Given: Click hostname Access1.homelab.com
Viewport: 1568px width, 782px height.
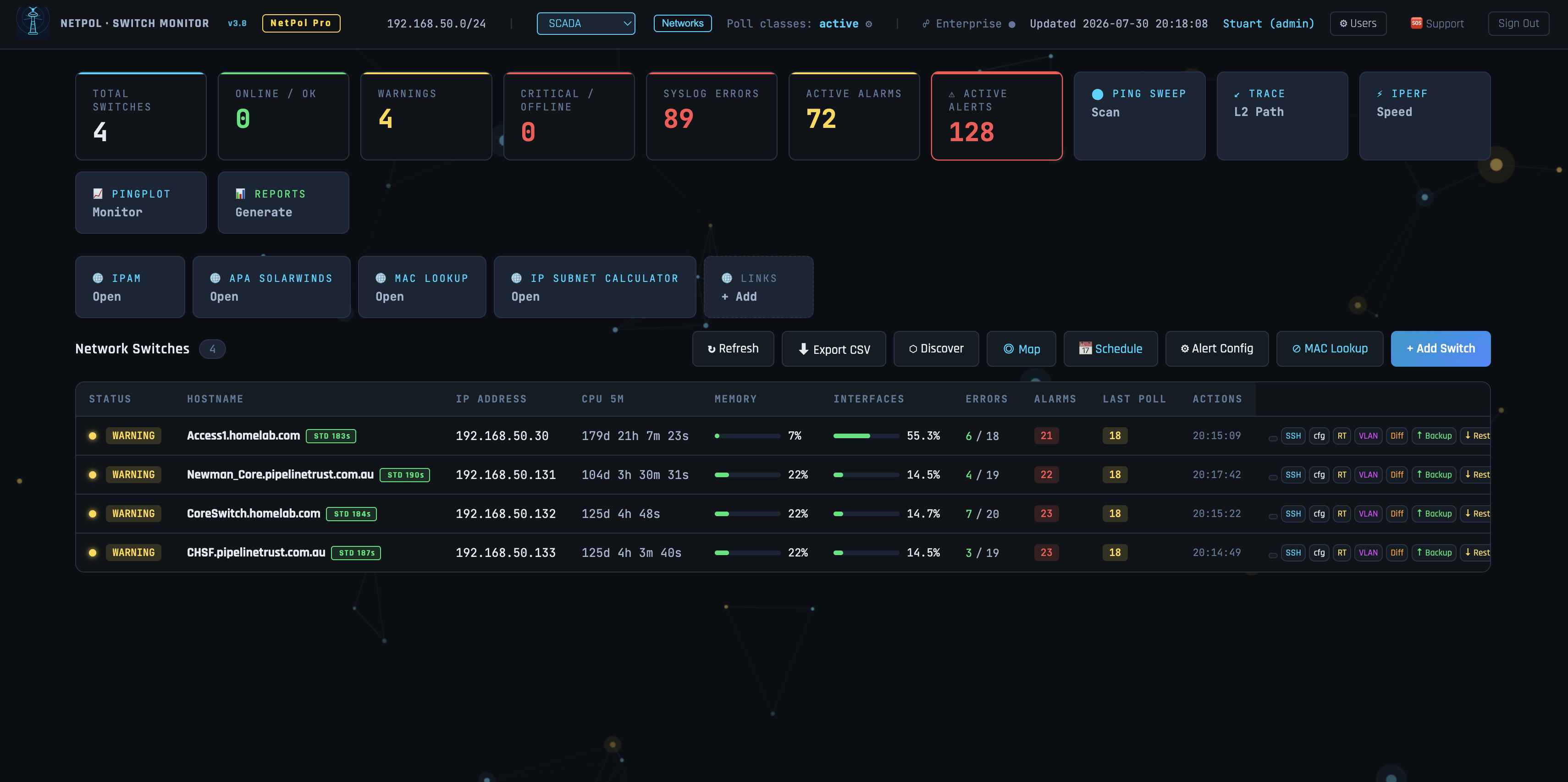Looking at the screenshot, I should click(x=243, y=436).
